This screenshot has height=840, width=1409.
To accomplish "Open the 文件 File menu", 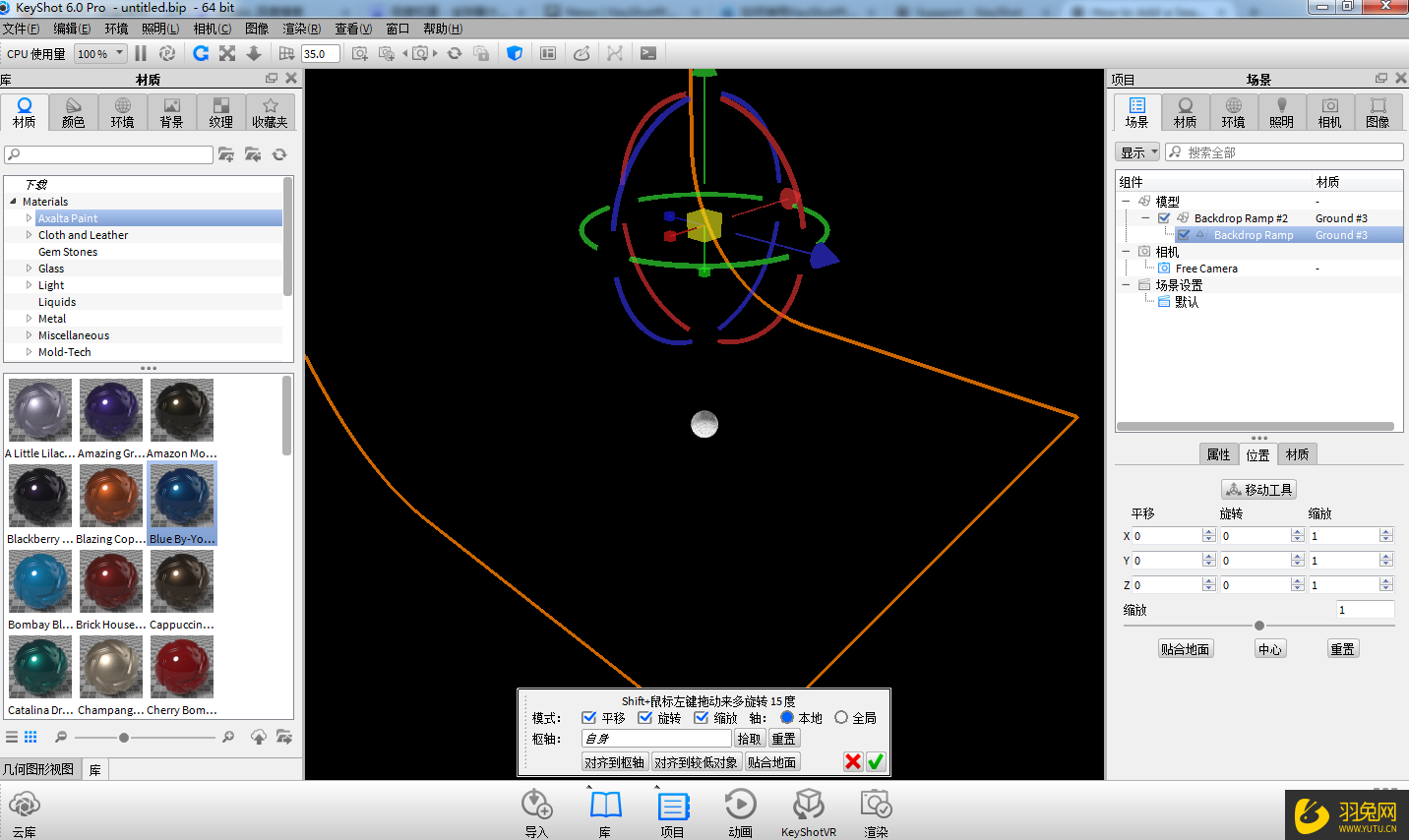I will [x=21, y=29].
